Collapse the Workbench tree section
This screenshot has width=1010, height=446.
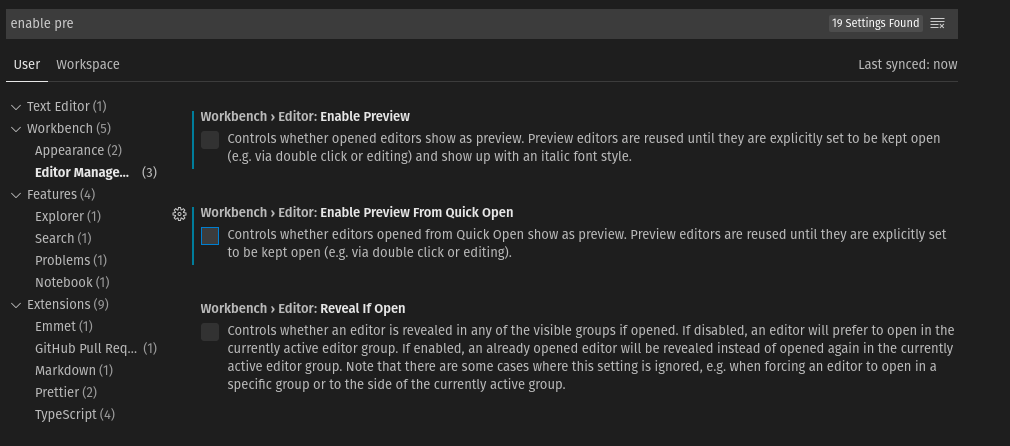tap(16, 129)
